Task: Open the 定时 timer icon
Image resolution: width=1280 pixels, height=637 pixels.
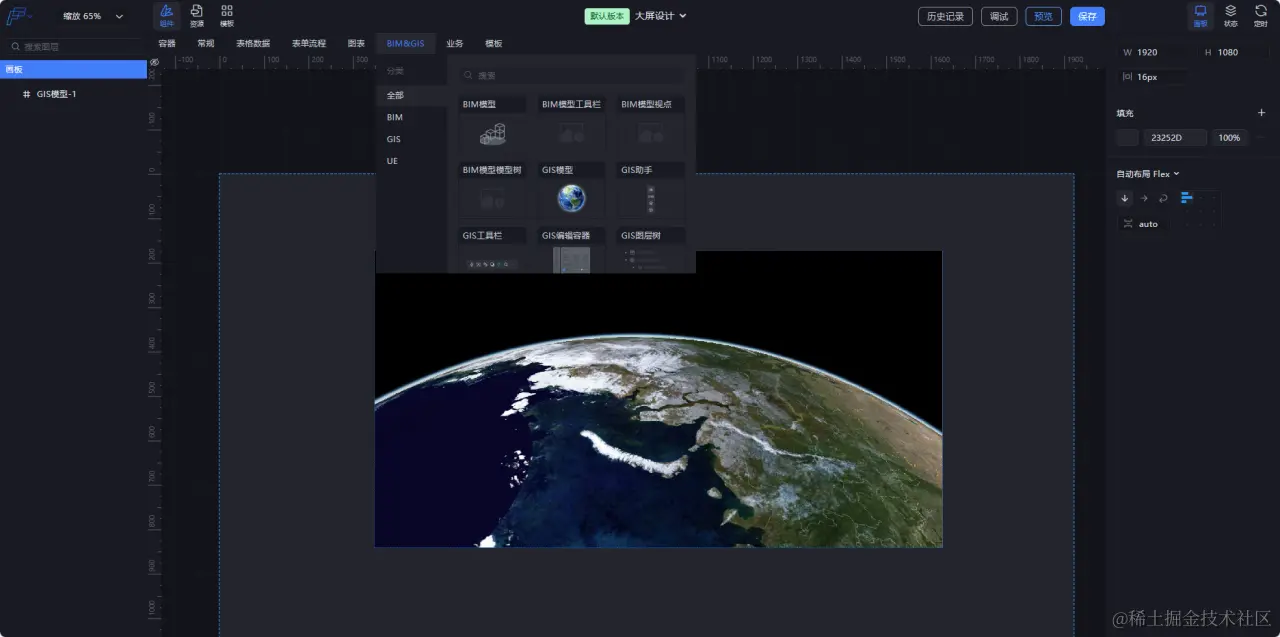Action: coord(1261,15)
